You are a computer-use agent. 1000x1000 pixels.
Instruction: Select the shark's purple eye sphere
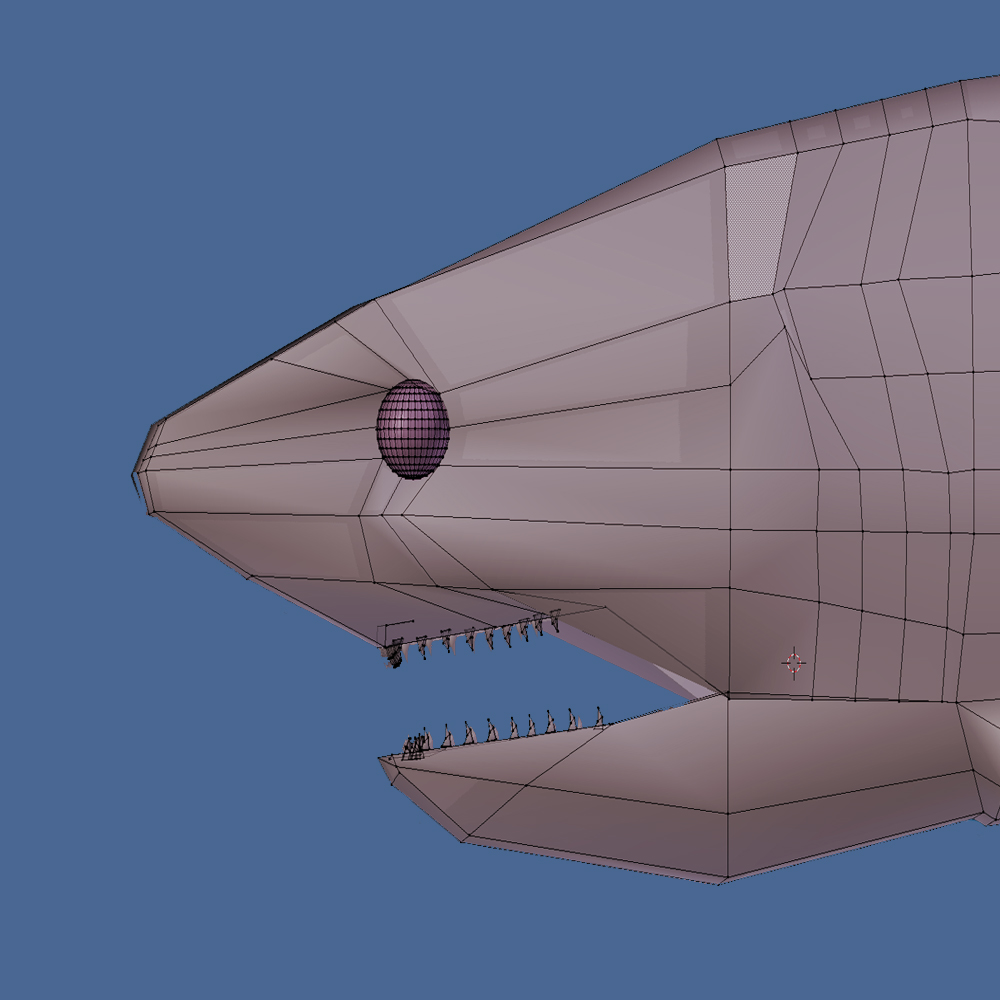(x=412, y=428)
